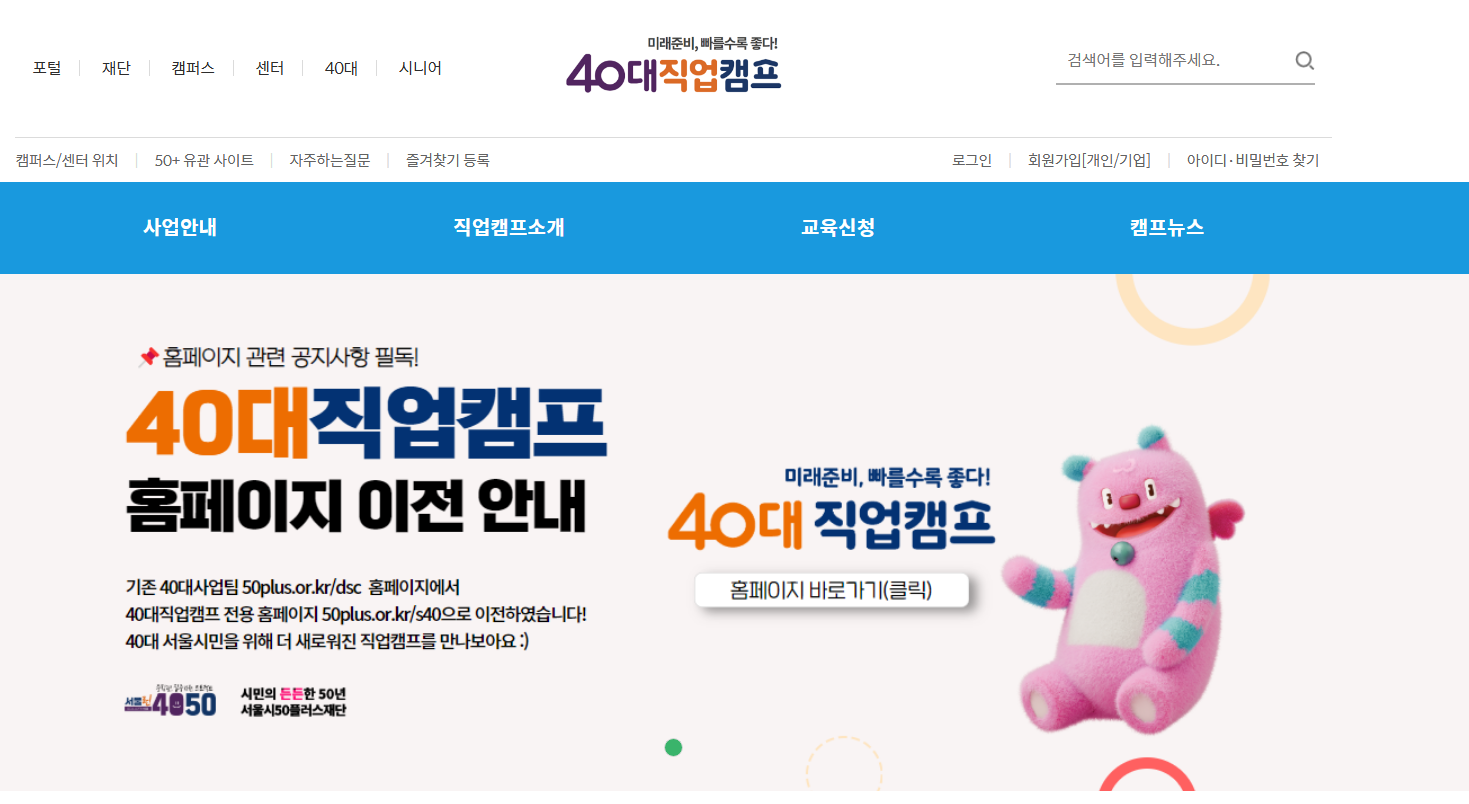Expand the 교육신청 navigation menu
This screenshot has height=804, width=1469.
coord(838,227)
